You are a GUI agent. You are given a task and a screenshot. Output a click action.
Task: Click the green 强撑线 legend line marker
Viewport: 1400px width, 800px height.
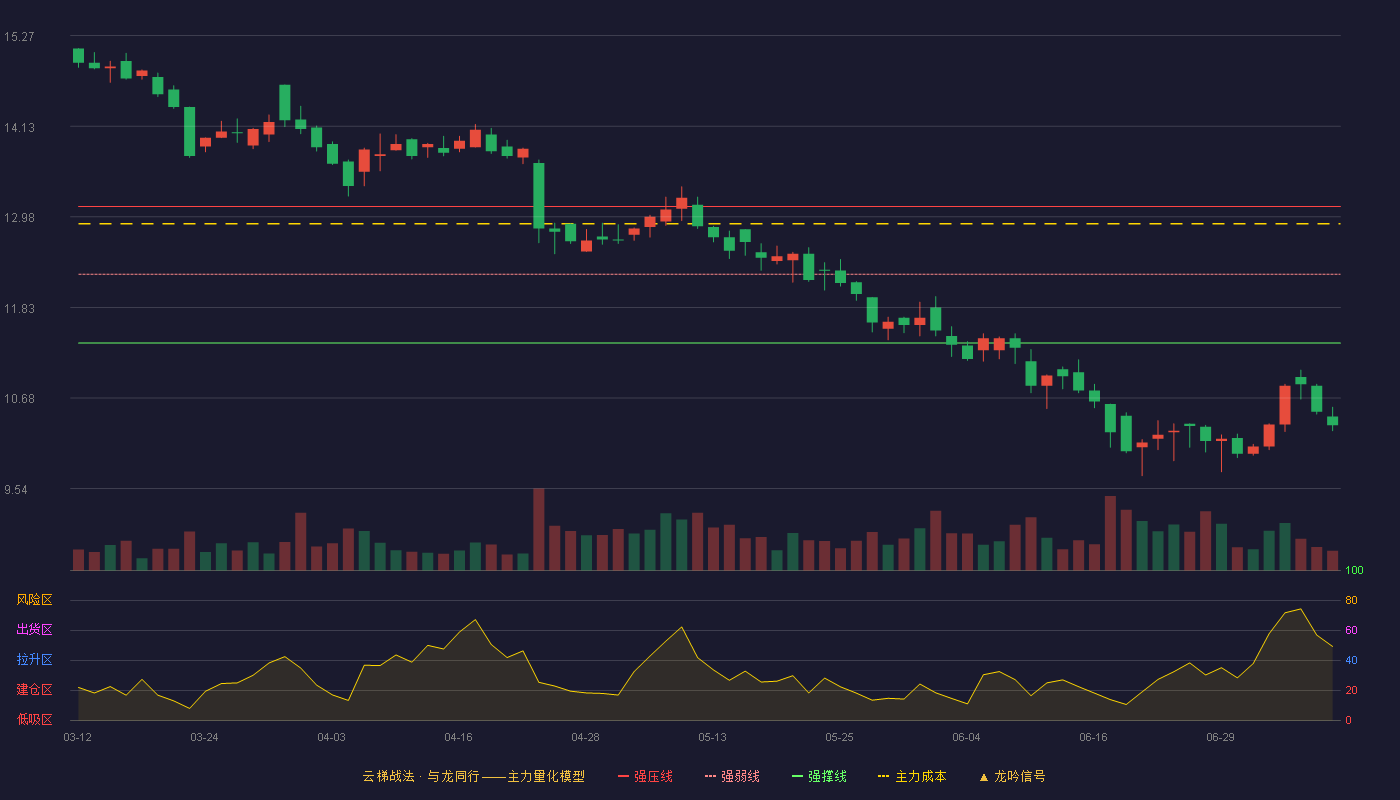tap(798, 776)
